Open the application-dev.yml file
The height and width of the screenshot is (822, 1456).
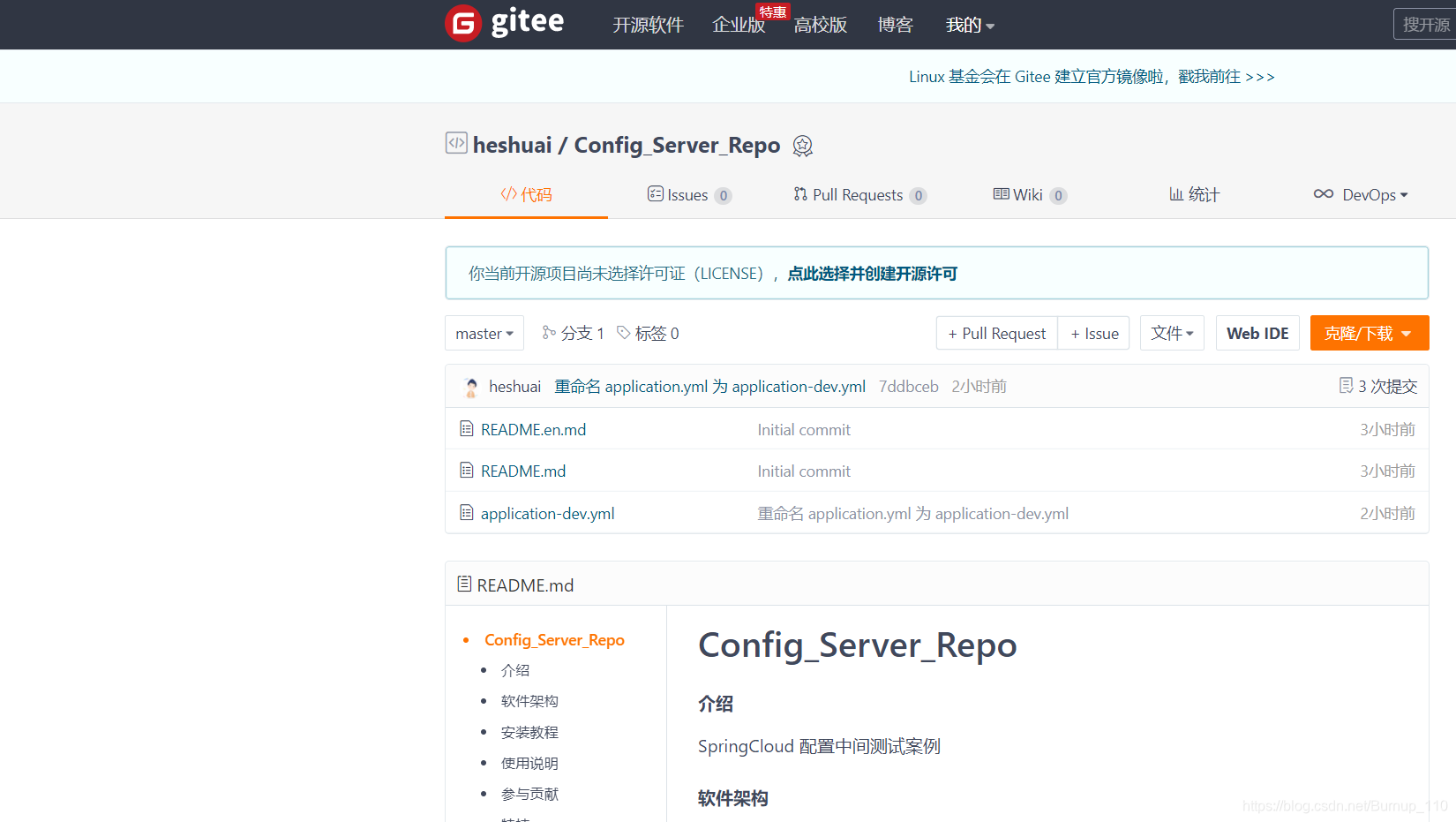point(547,514)
